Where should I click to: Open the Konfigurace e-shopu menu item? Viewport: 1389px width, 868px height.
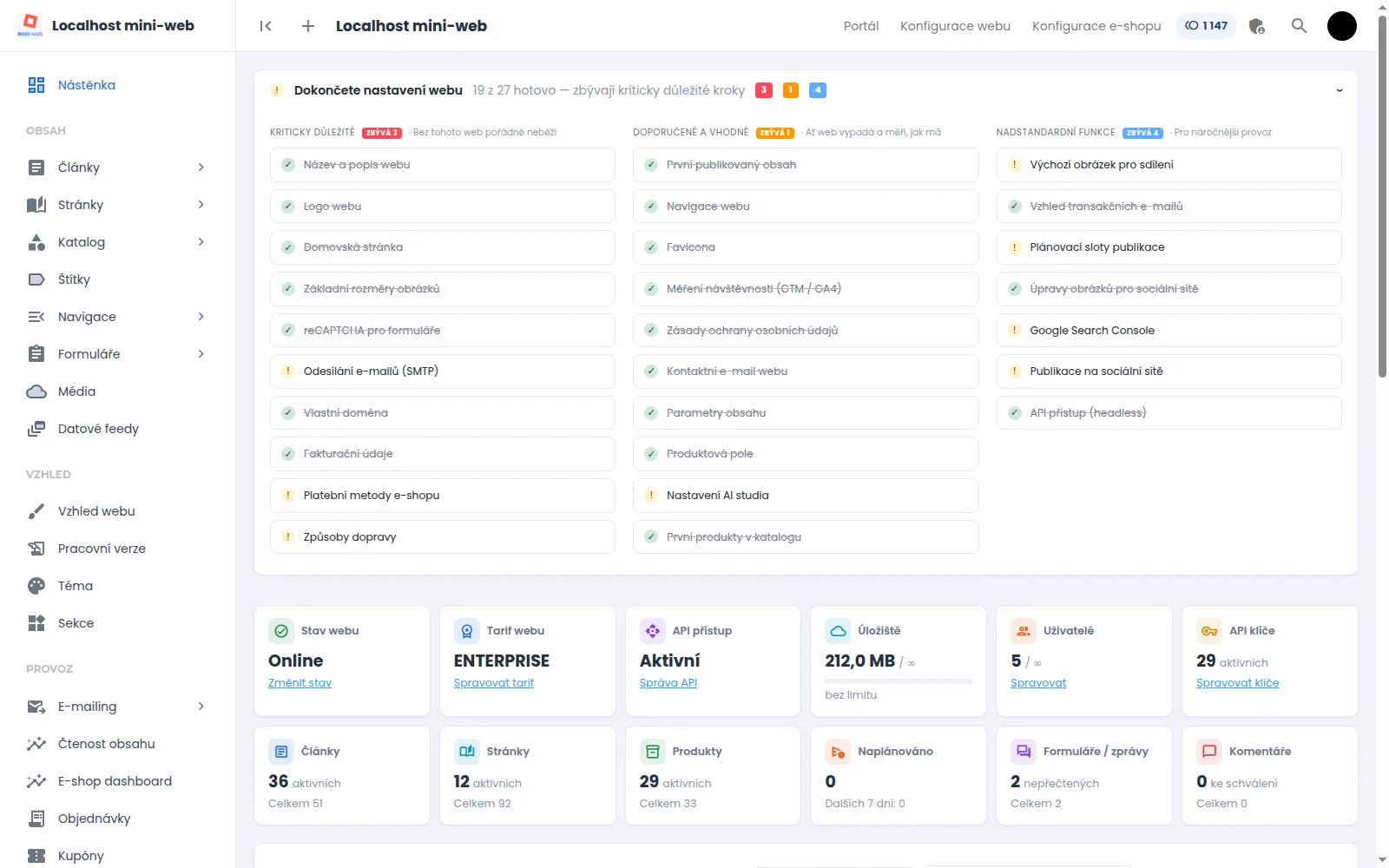[x=1096, y=26]
